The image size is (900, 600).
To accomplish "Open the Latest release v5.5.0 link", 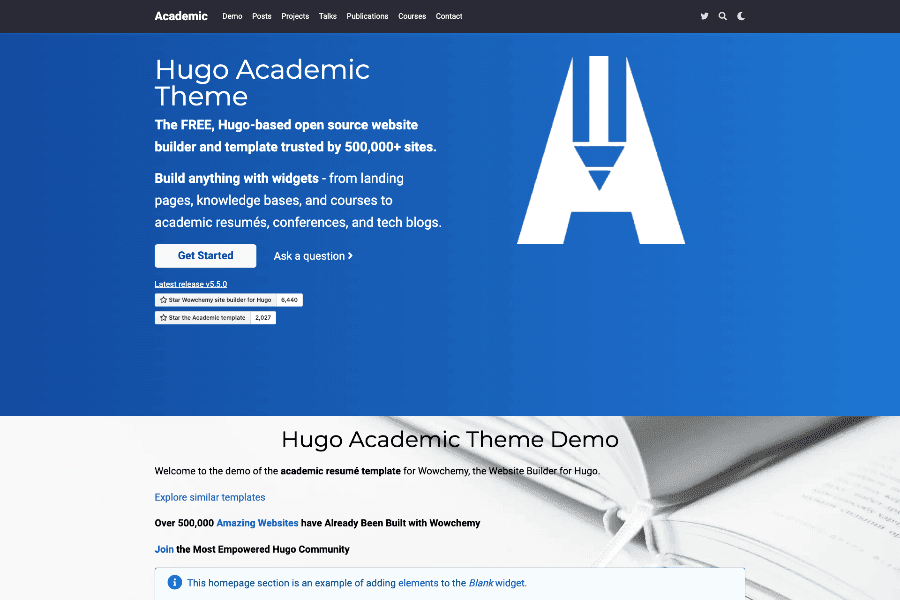I will click(x=191, y=284).
